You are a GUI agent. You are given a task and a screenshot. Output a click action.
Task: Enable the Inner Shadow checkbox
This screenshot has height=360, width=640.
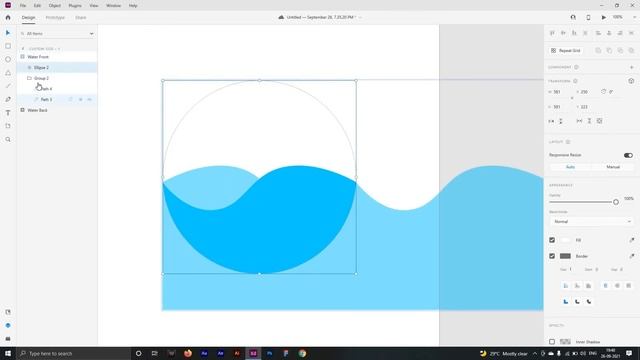pos(552,342)
